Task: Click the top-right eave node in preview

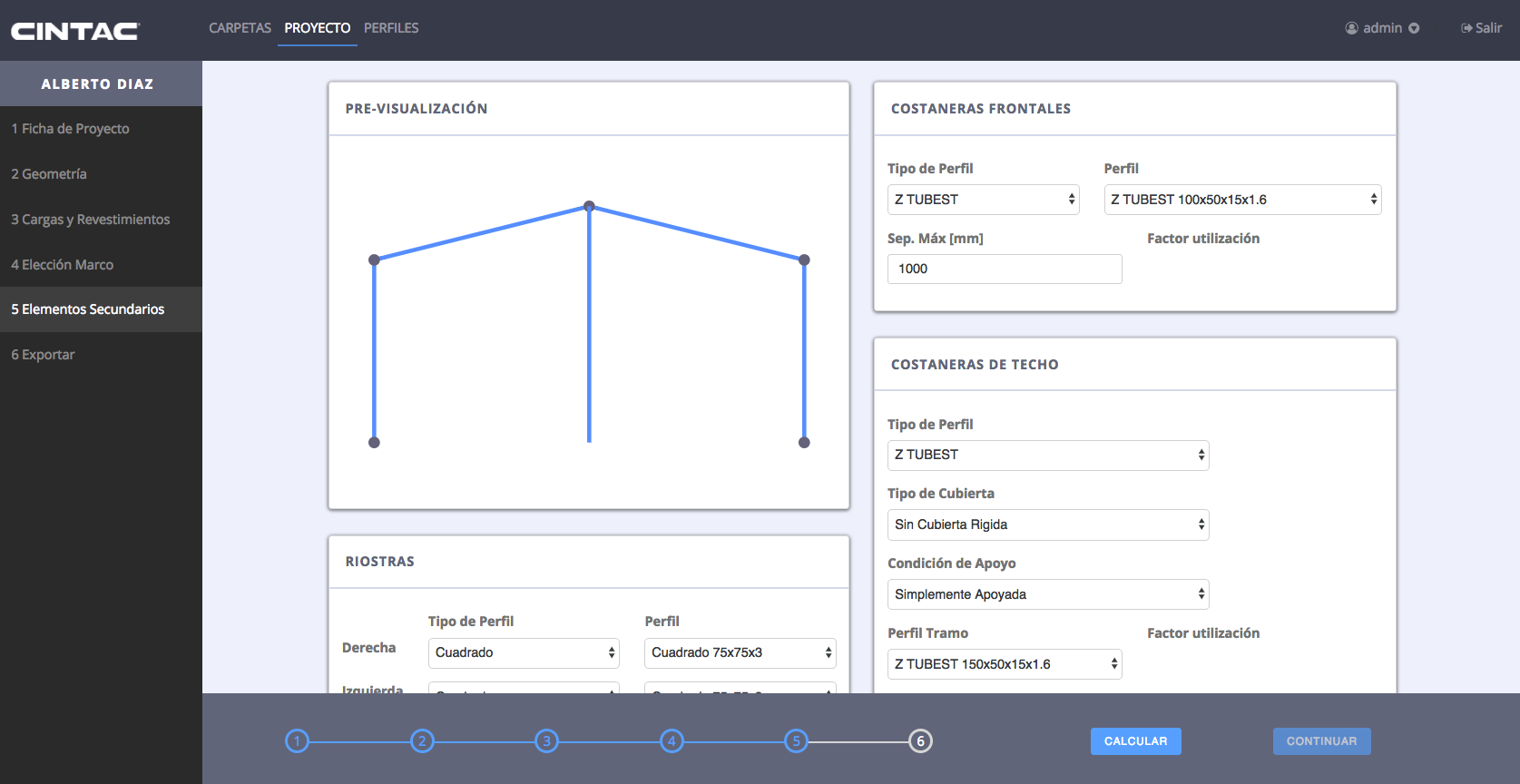Action: (804, 260)
